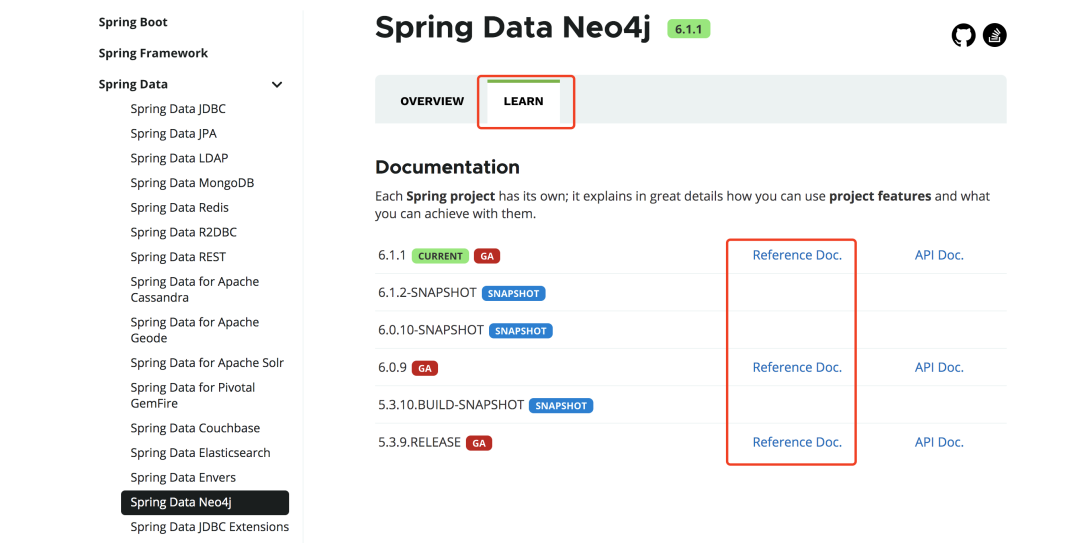The width and height of the screenshot is (1080, 543).
Task: Open the GitHub repository icon
Action: (x=964, y=35)
